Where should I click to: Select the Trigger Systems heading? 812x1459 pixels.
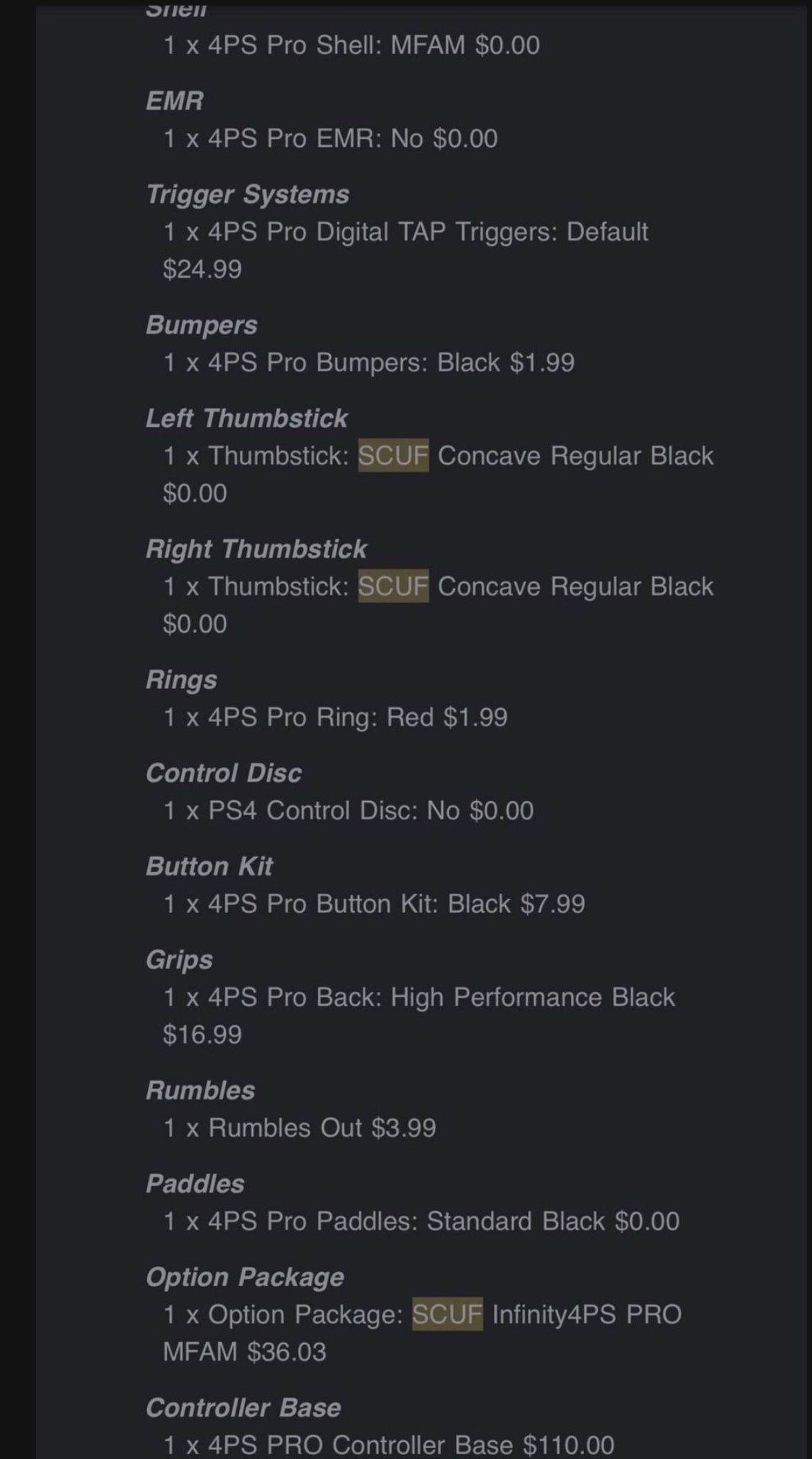point(247,195)
